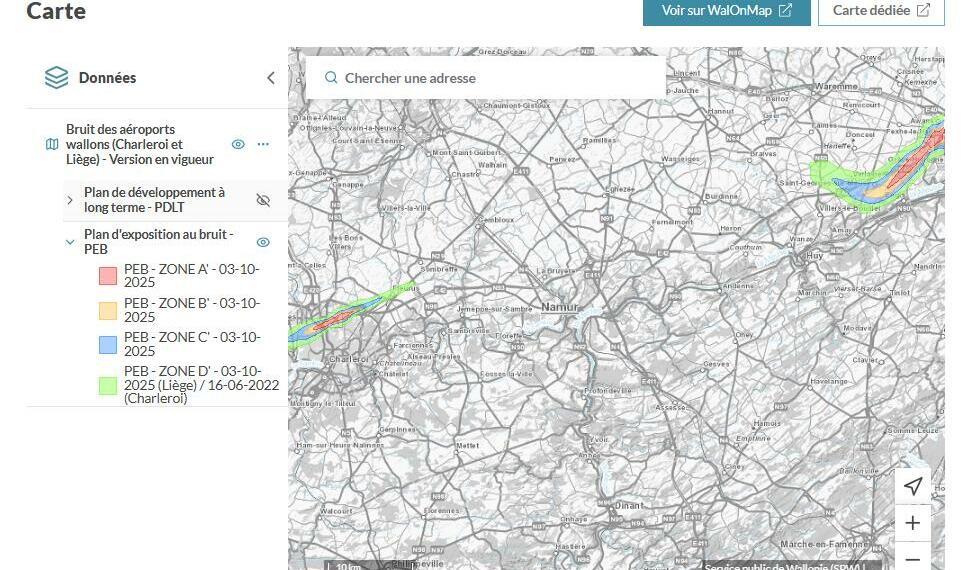This screenshot has width=969, height=570.
Task: Select the PEB - ZONE C' legend text
Action: (192, 344)
